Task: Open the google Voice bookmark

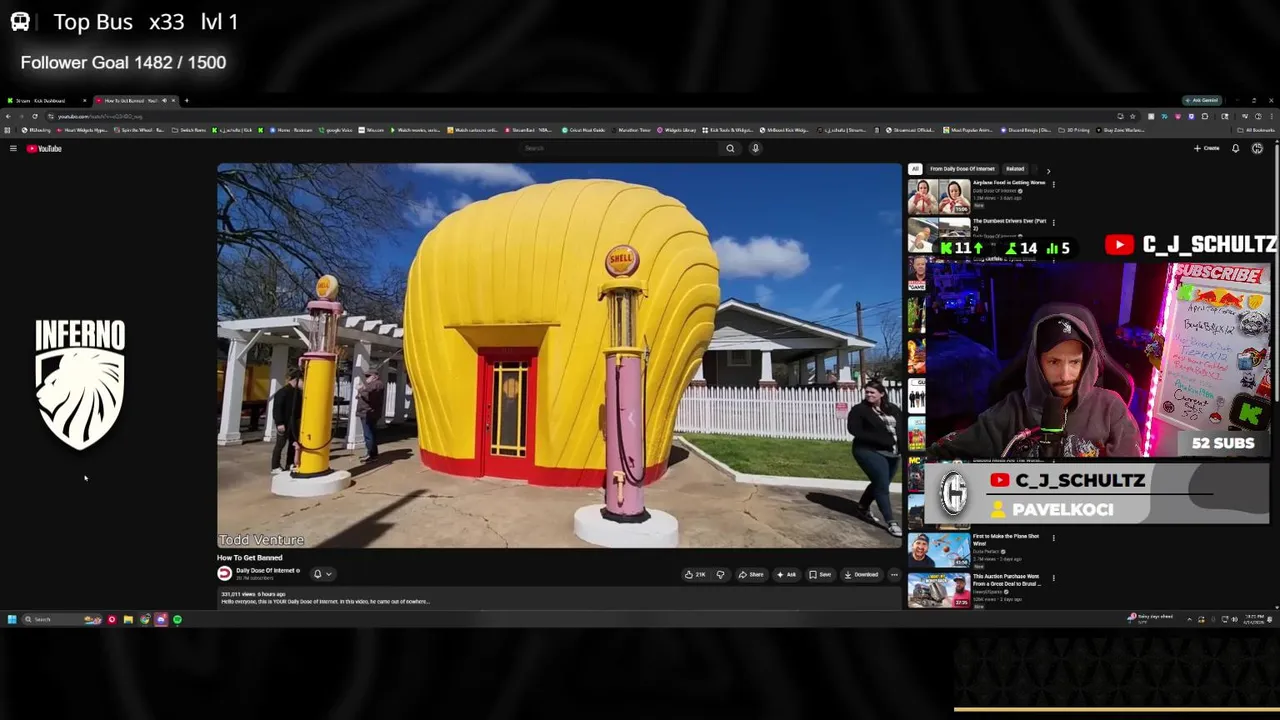Action: [x=335, y=130]
